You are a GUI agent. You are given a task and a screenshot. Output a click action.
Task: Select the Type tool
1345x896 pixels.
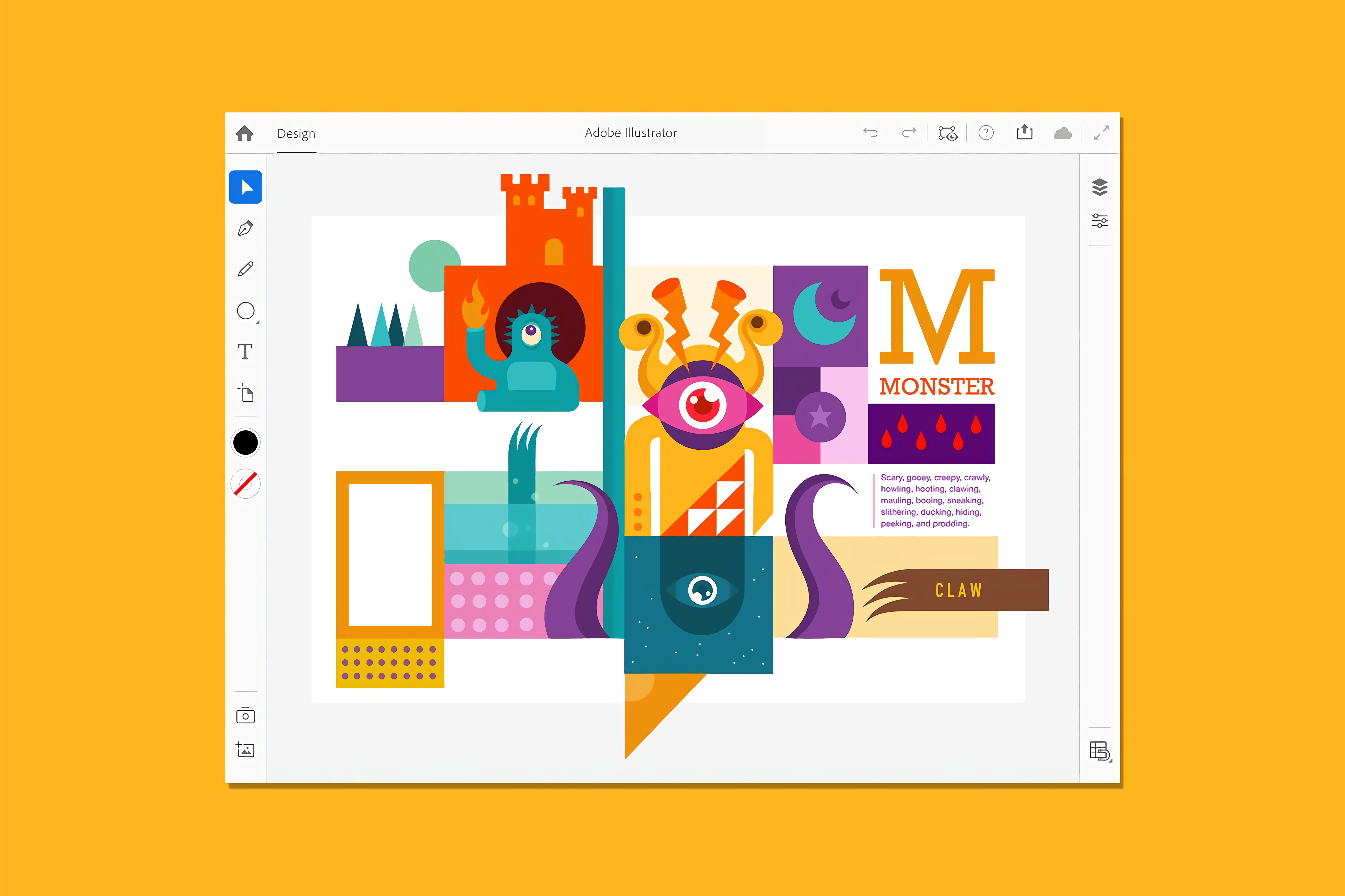[x=245, y=351]
